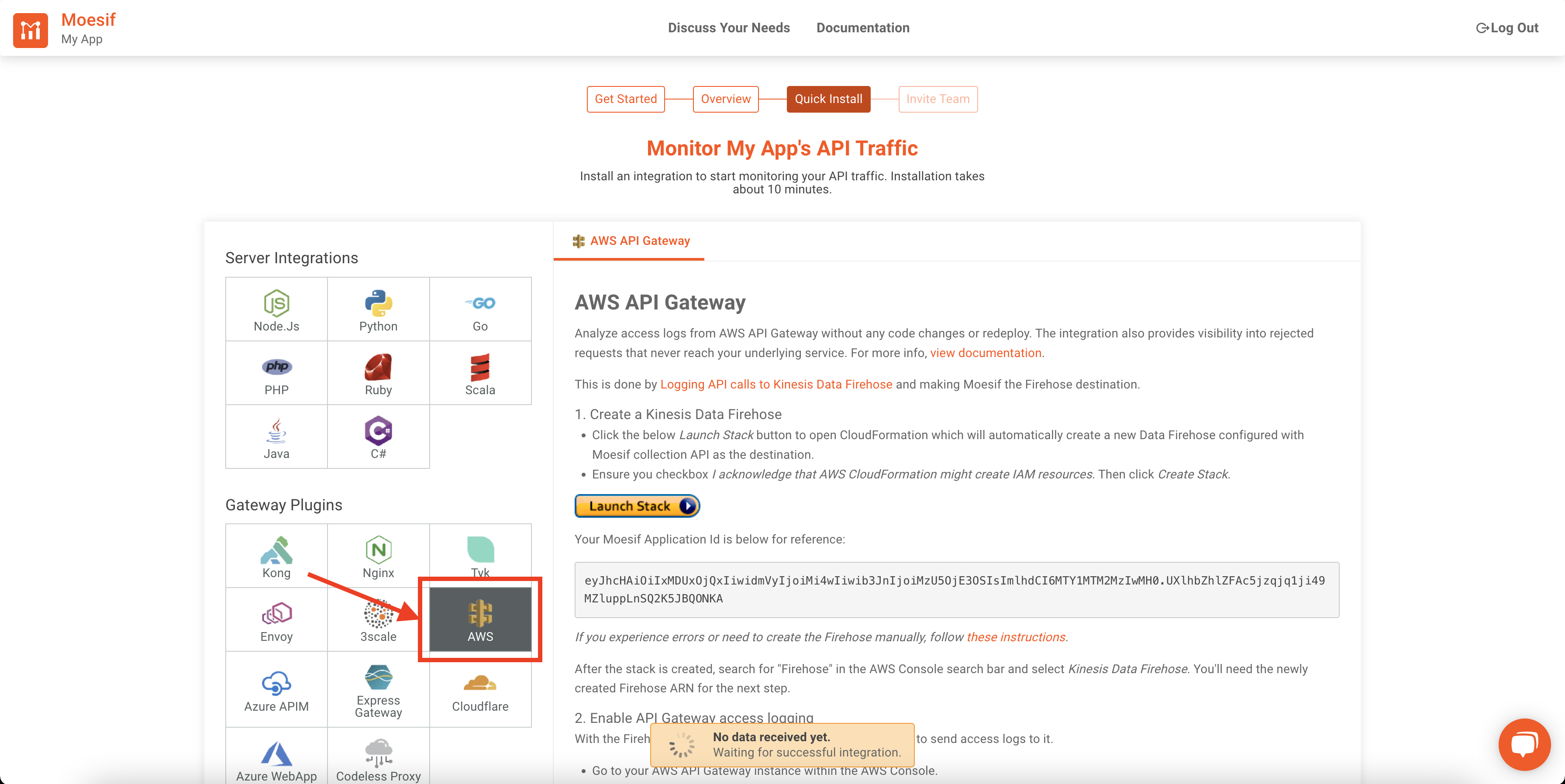Click the Launch Stack button
This screenshot has height=784, width=1565.
pyautogui.click(x=637, y=506)
